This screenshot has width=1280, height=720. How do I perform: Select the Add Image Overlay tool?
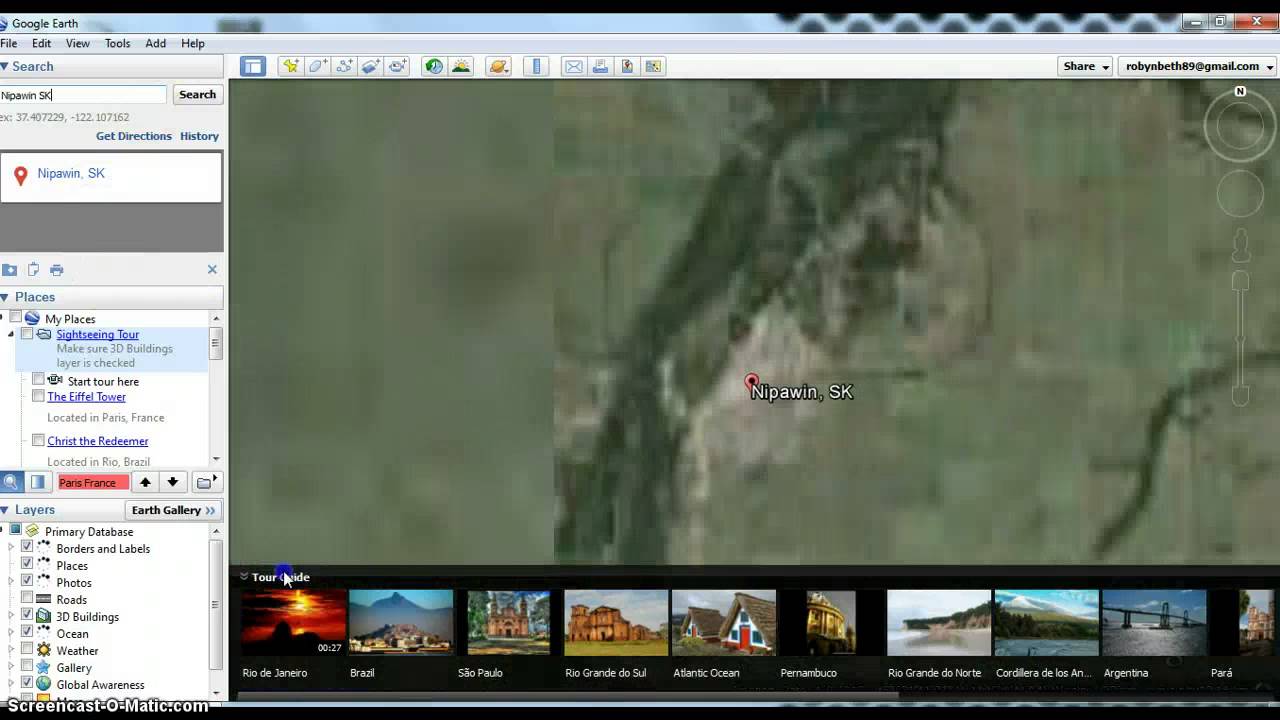tap(371, 67)
